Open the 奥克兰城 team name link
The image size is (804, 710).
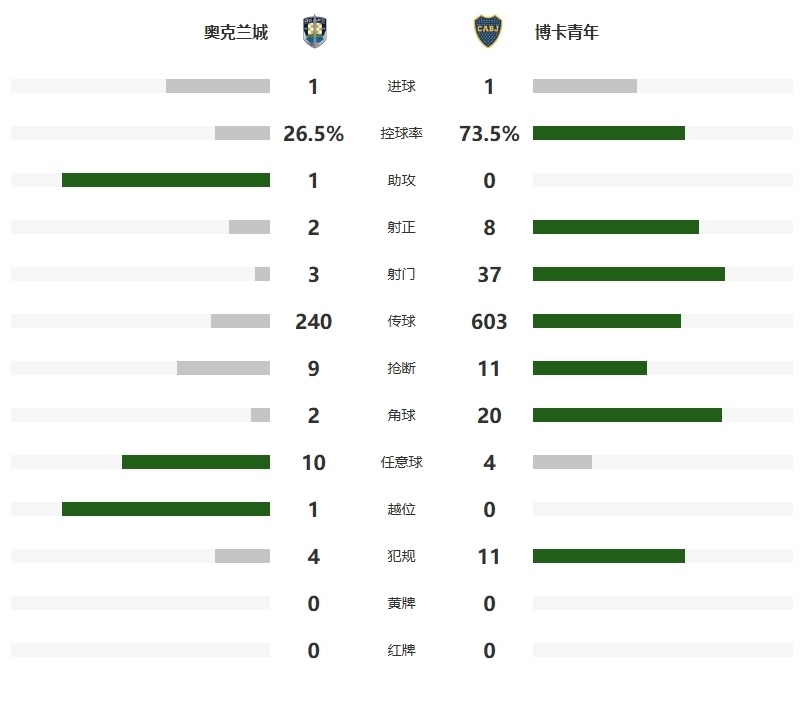236,32
